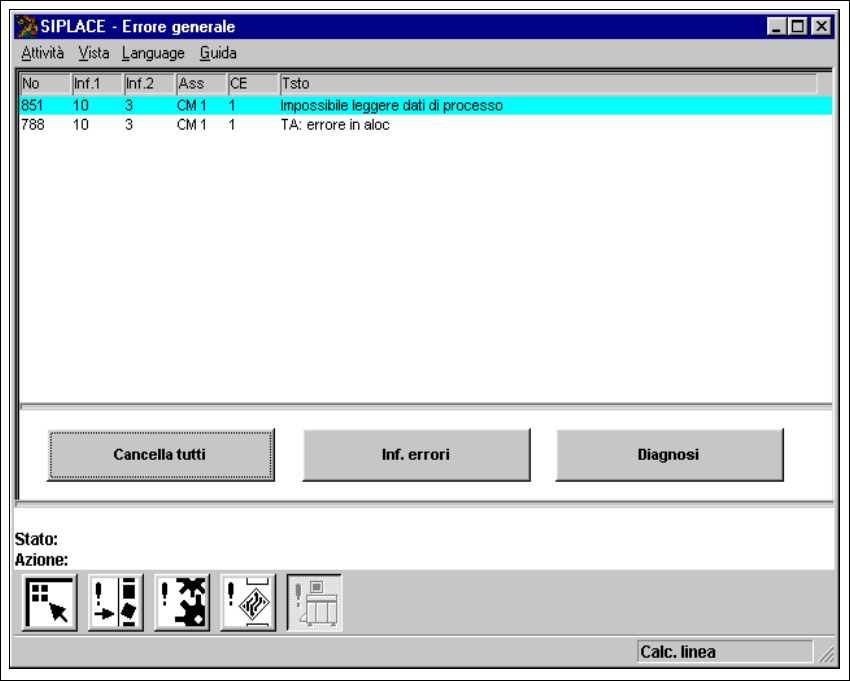Select error row 'Impossibile leggere dati di processo'
Viewport: 850px width, 681px height.
pyautogui.click(x=426, y=105)
